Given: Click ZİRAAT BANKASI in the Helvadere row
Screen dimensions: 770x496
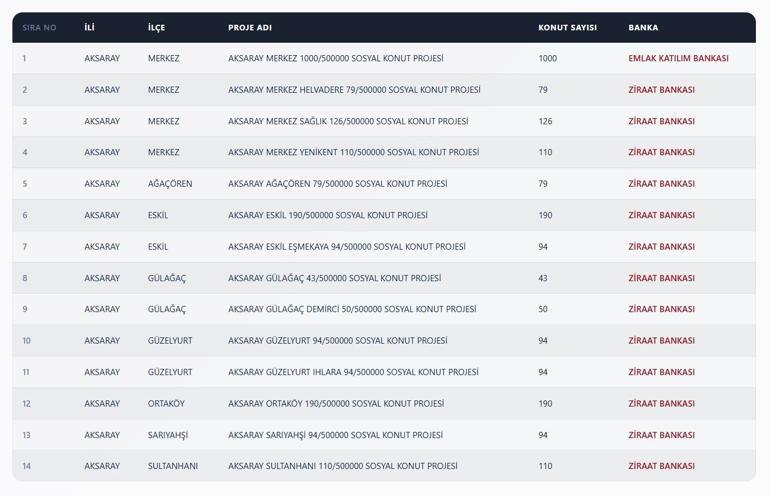Looking at the screenshot, I should (661, 90).
